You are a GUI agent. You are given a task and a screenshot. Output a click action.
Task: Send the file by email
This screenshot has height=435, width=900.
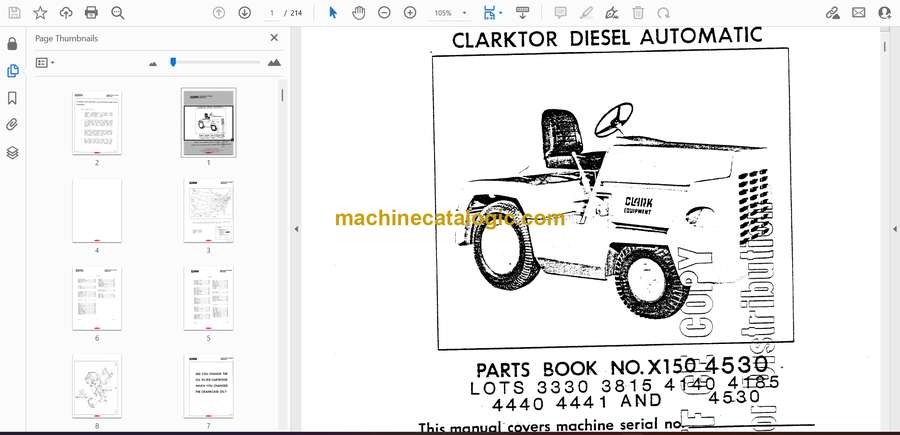click(x=859, y=13)
